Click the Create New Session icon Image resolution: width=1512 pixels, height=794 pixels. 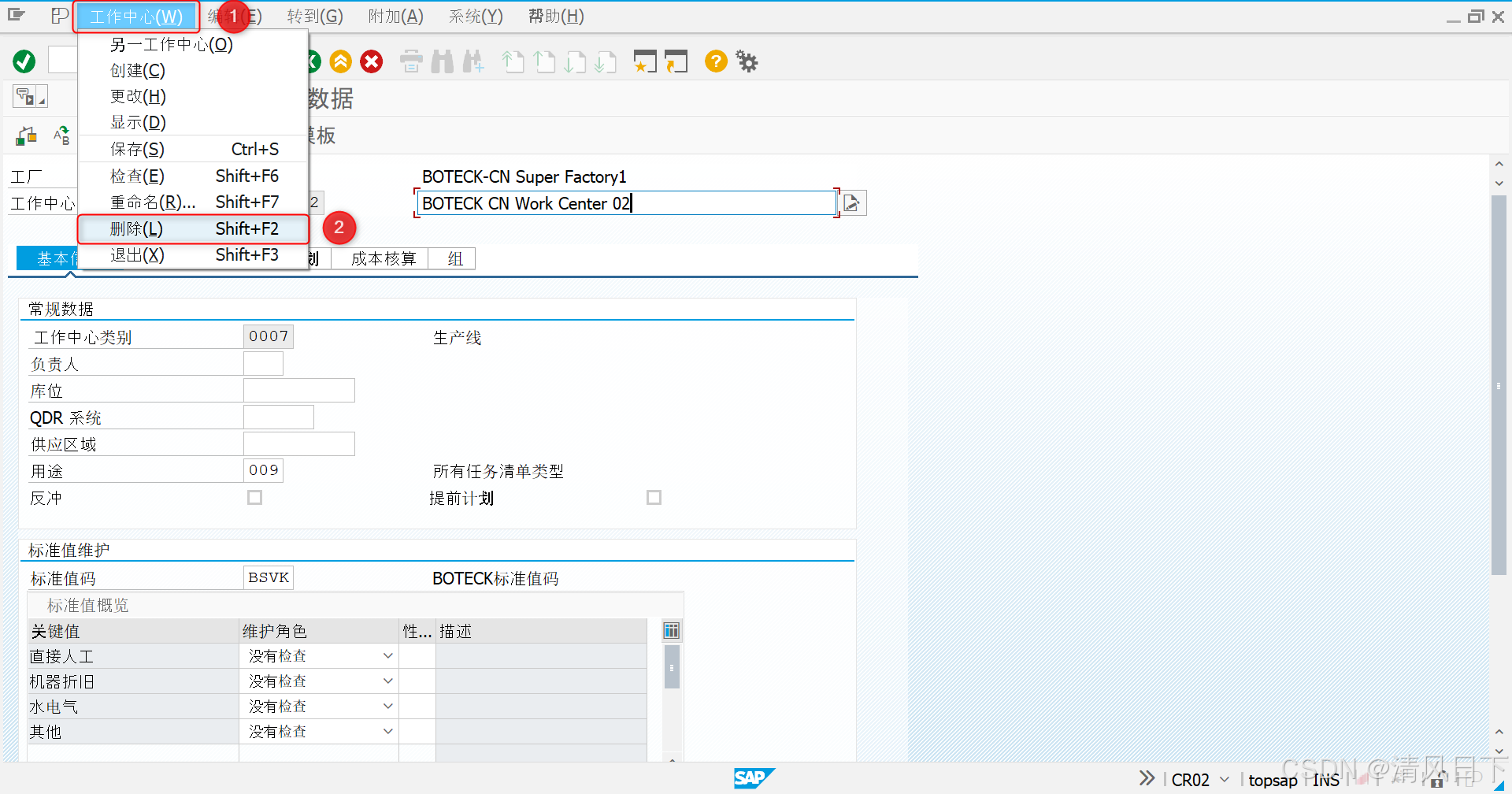(645, 61)
